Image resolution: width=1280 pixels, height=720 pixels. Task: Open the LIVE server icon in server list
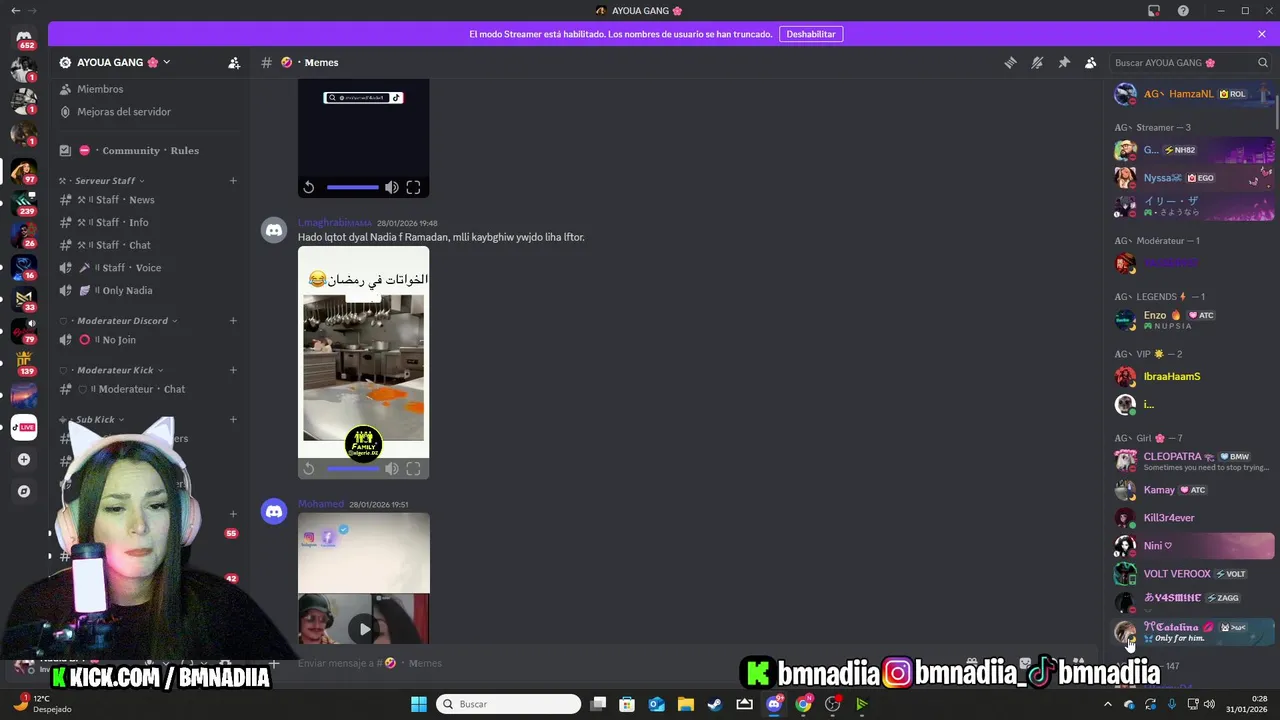[24, 427]
